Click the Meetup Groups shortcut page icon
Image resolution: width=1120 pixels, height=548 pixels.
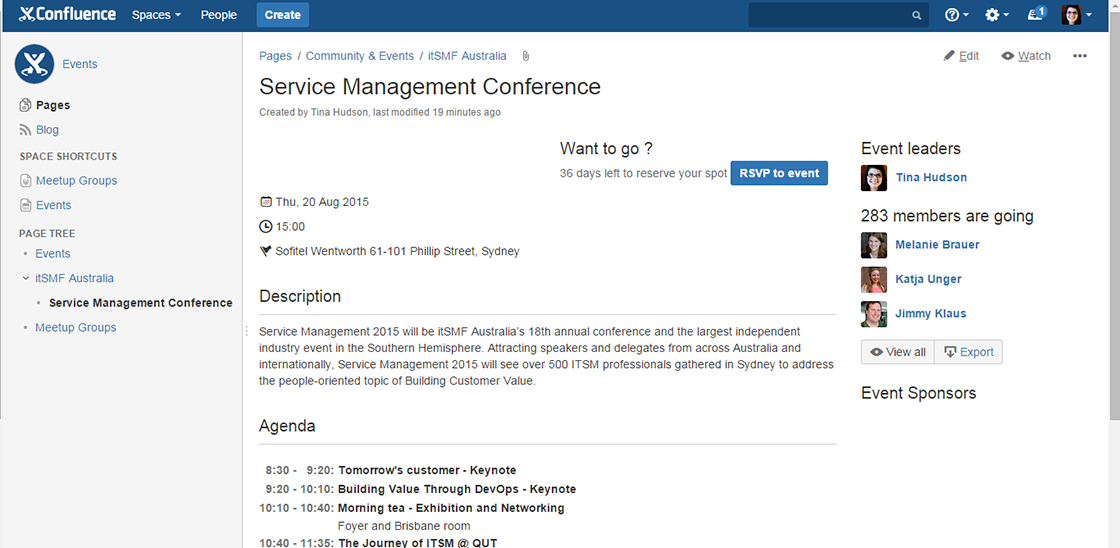25,181
